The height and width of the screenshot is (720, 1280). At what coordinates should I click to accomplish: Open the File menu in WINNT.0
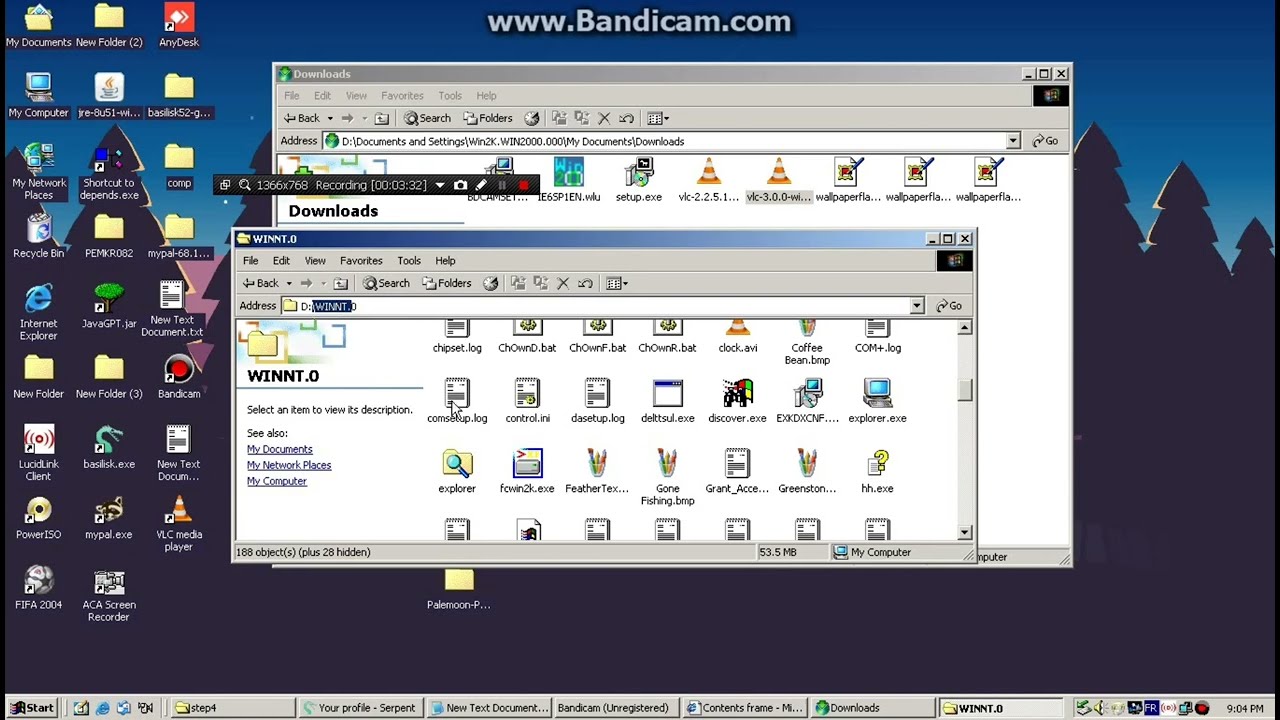(250, 261)
